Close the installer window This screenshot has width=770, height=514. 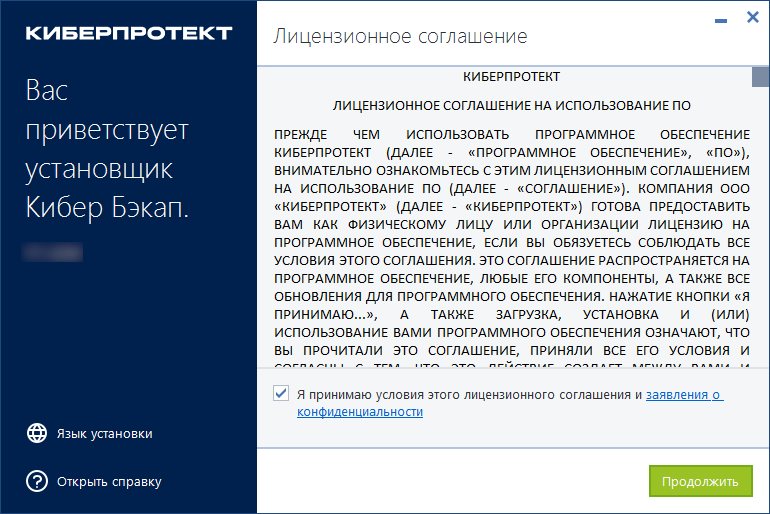[x=752, y=17]
